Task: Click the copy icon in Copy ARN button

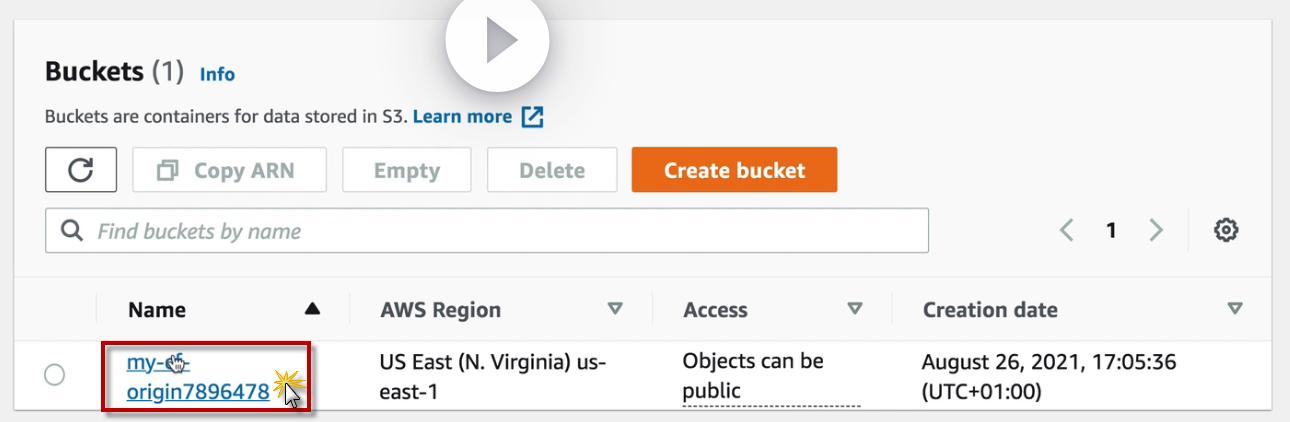Action: 168,171
